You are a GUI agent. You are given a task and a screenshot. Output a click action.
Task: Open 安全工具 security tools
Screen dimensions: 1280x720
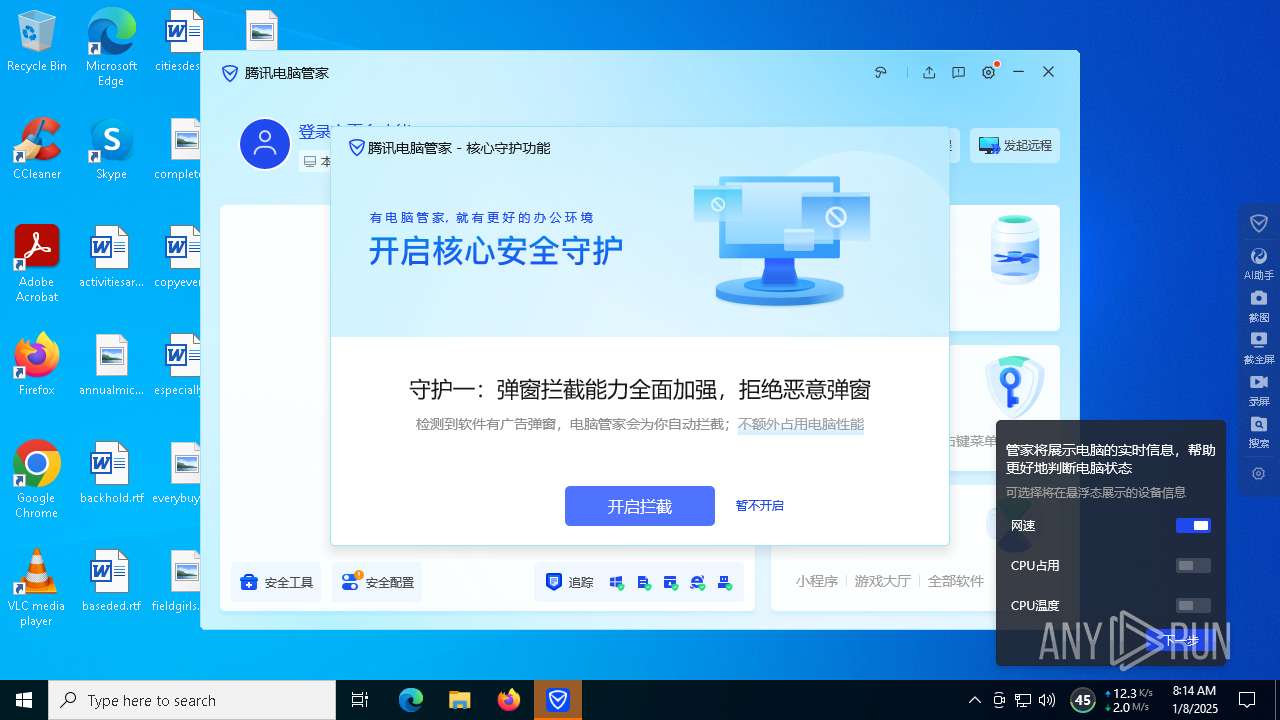click(277, 582)
